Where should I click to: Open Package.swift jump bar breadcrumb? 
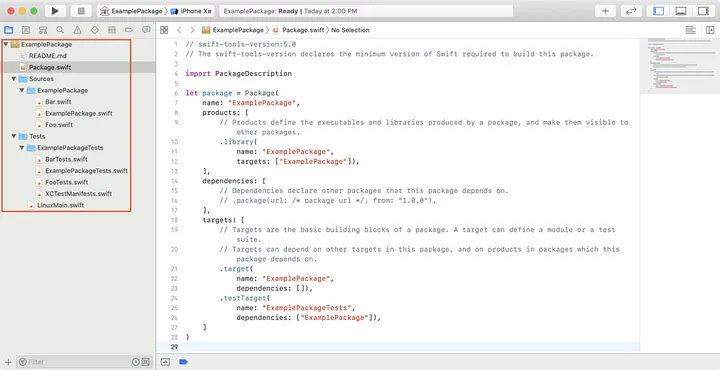click(298, 30)
